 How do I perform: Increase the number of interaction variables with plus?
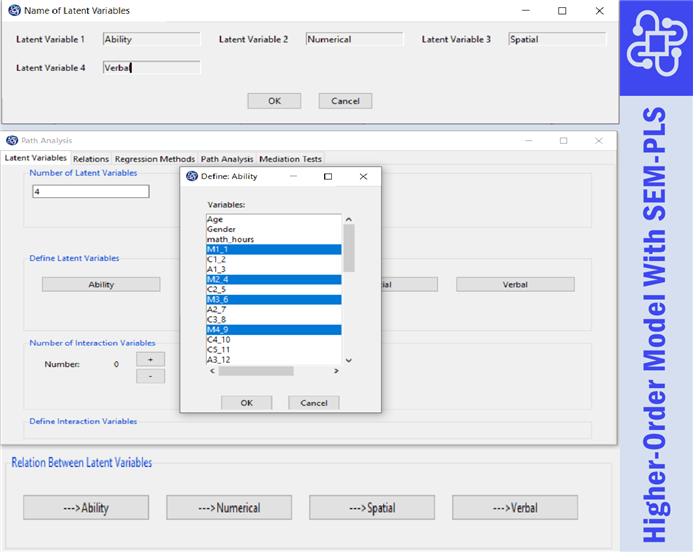150,359
